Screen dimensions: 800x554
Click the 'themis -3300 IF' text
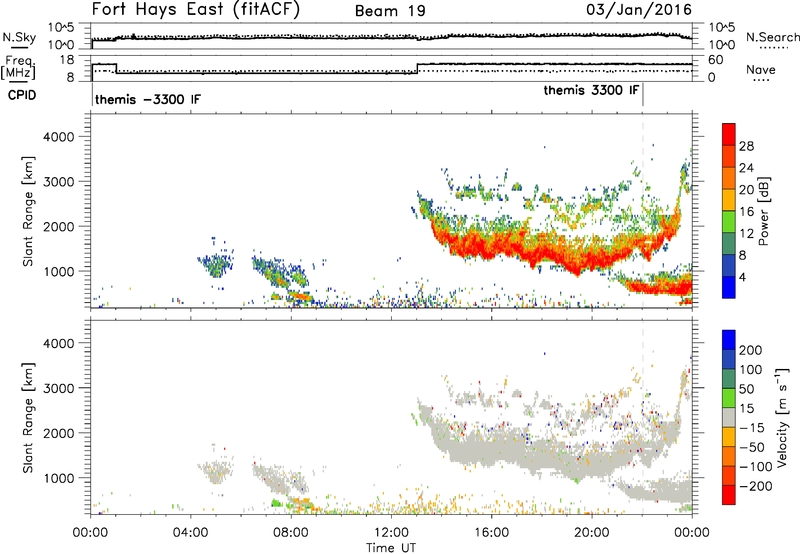coord(148,99)
